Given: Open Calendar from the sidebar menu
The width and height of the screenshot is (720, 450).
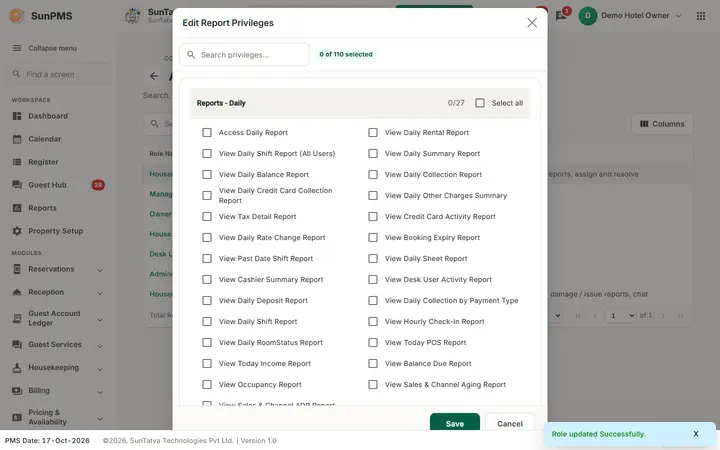Looking at the screenshot, I should [x=45, y=139].
